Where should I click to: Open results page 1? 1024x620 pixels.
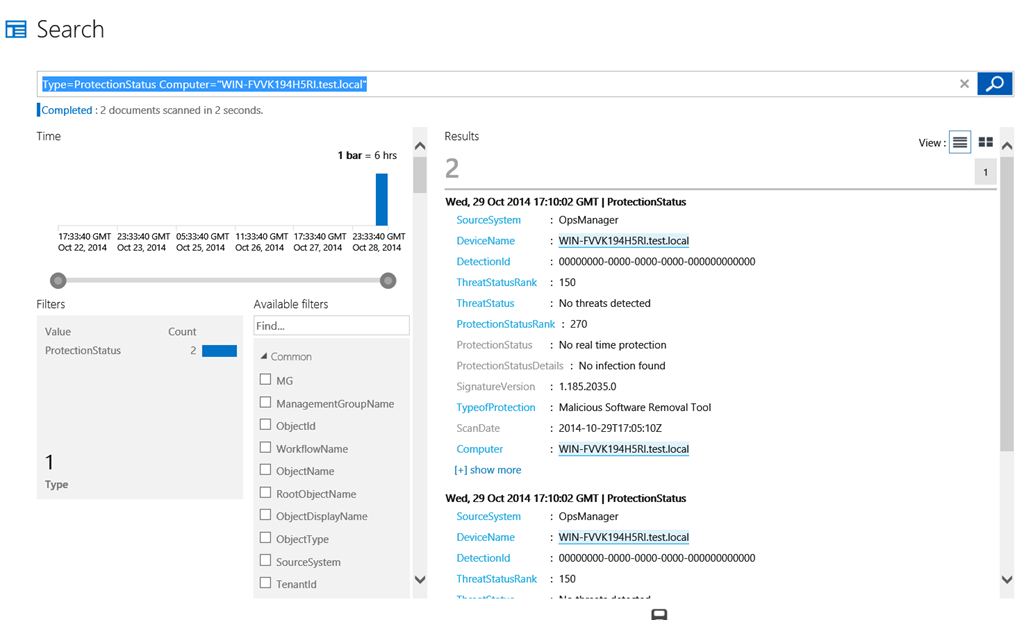coord(985,173)
